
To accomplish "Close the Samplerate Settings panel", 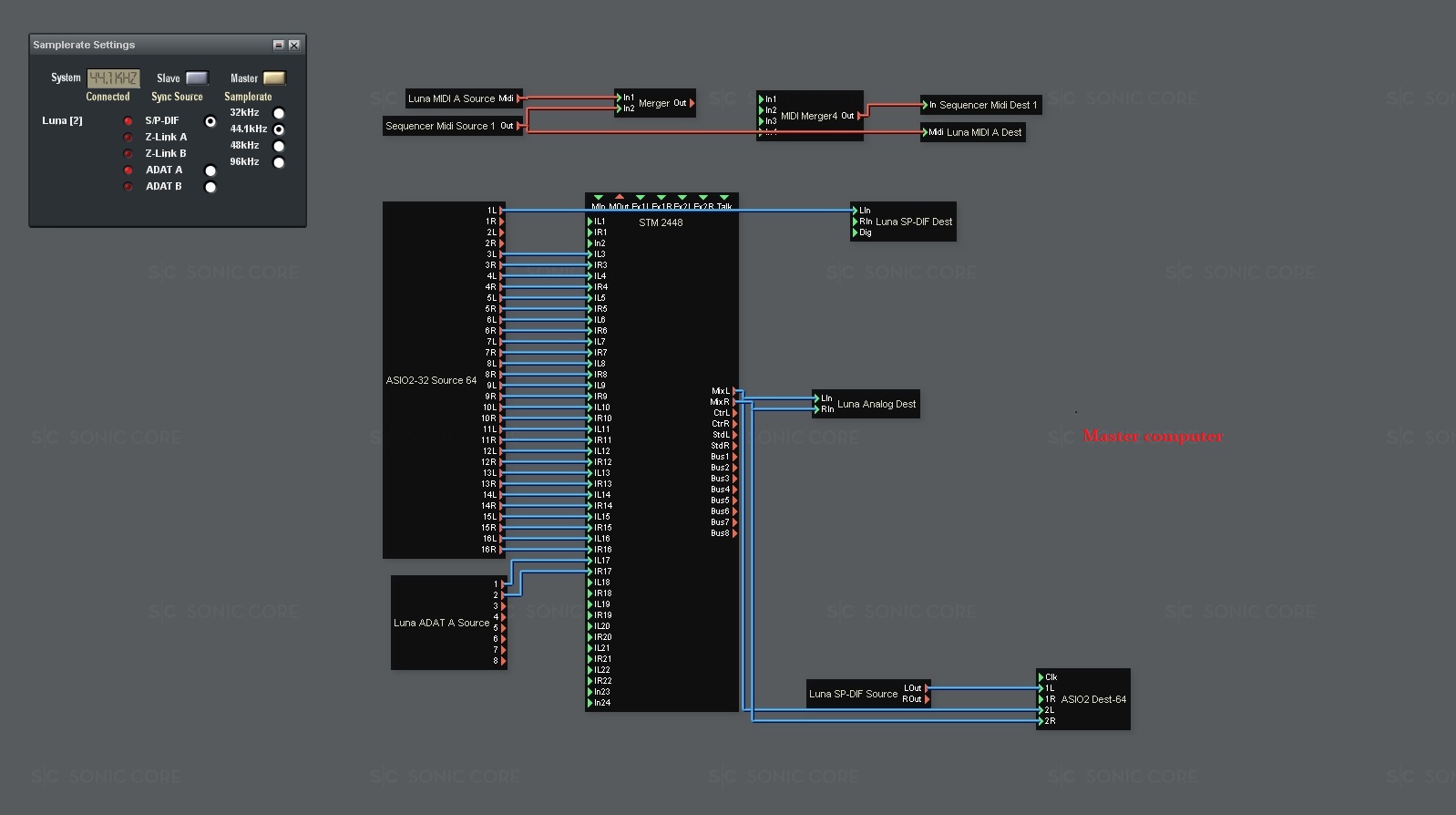I will pyautogui.click(x=294, y=45).
